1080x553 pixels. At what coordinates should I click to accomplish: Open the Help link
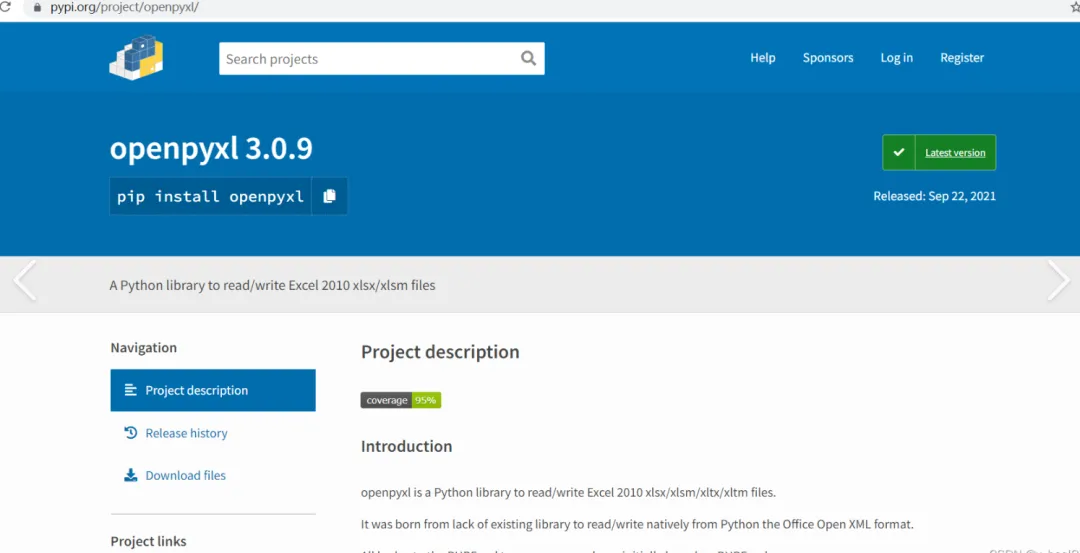(x=762, y=58)
